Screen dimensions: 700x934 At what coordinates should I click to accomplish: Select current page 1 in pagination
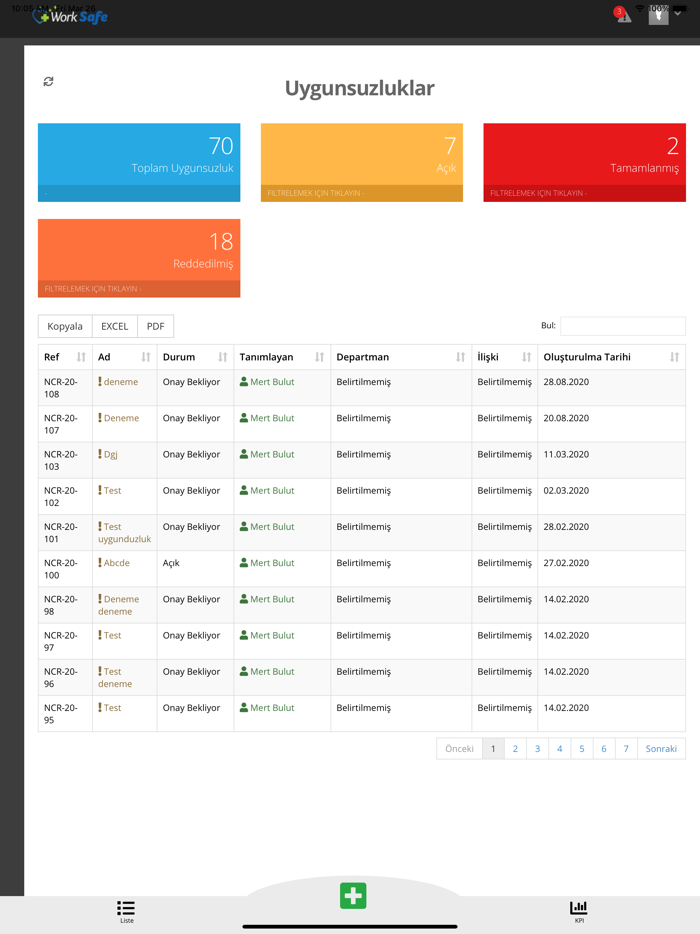pyautogui.click(x=493, y=749)
